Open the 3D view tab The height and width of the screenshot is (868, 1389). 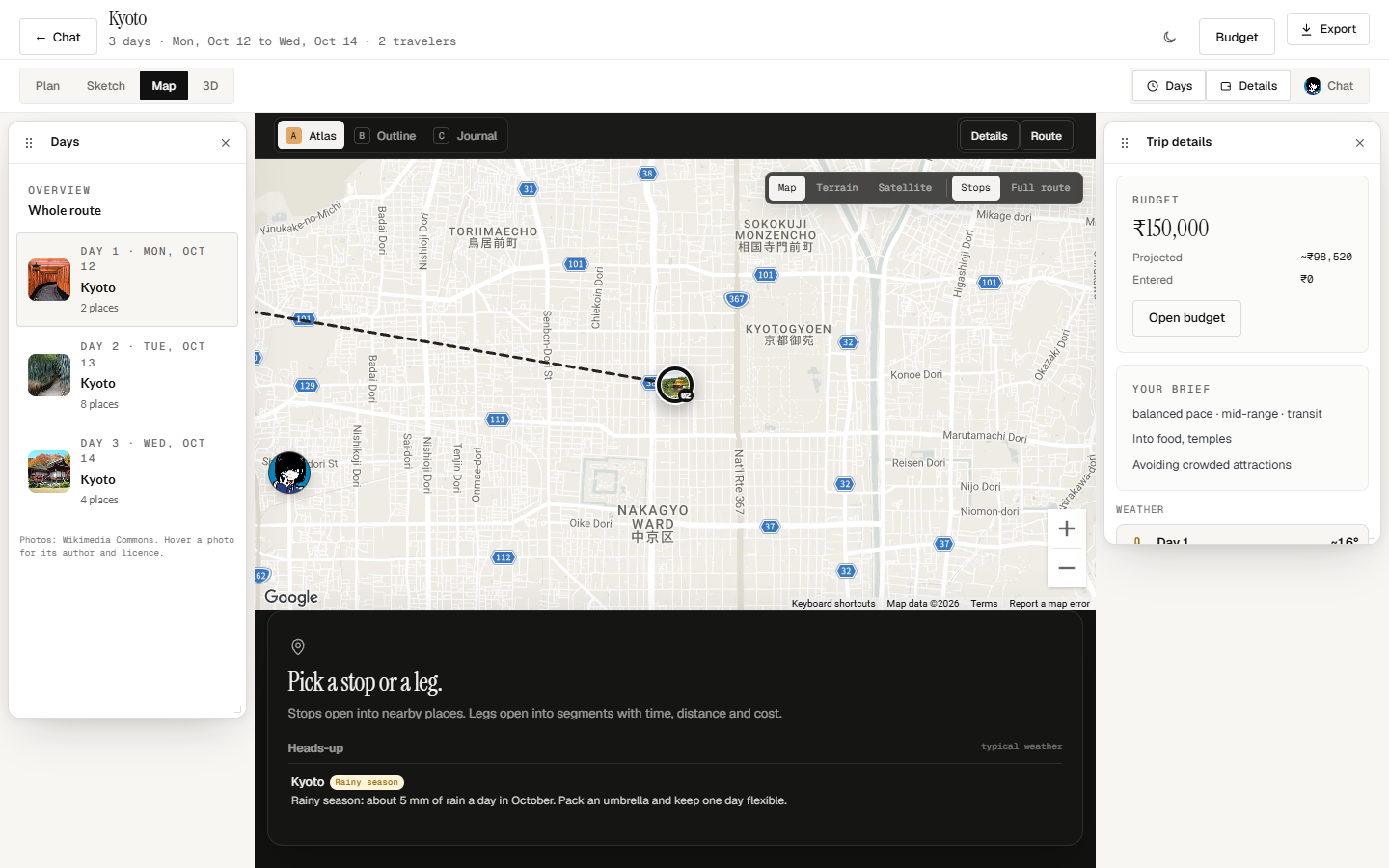[210, 86]
